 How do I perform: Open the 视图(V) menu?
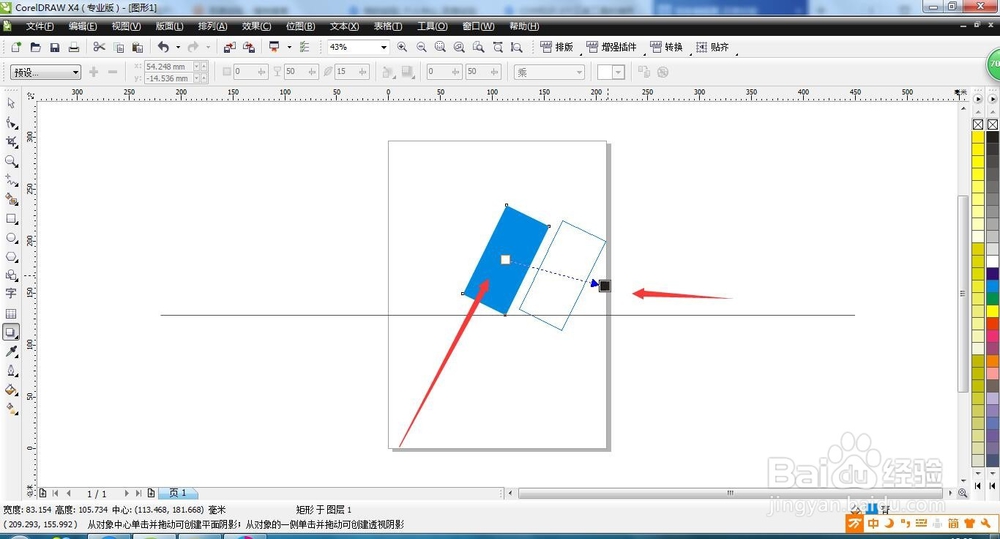coord(126,26)
